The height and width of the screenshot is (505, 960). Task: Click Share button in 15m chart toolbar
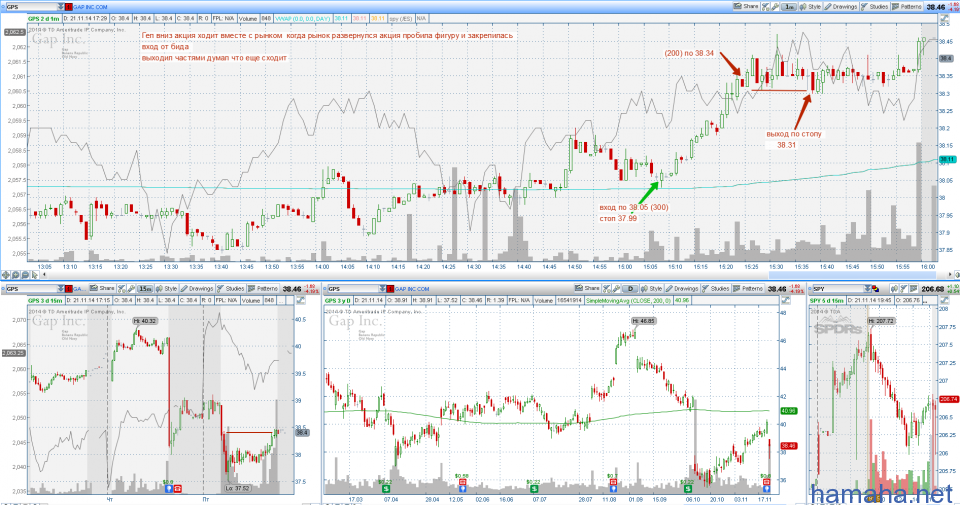tap(102, 288)
